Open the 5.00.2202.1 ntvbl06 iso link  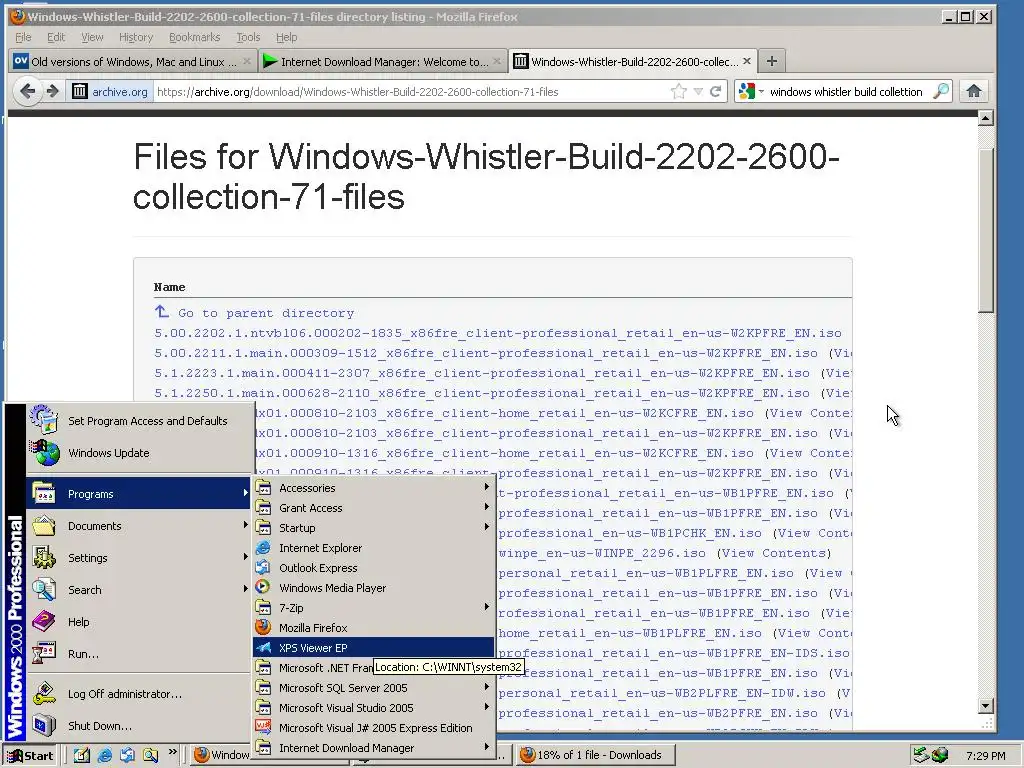click(498, 333)
